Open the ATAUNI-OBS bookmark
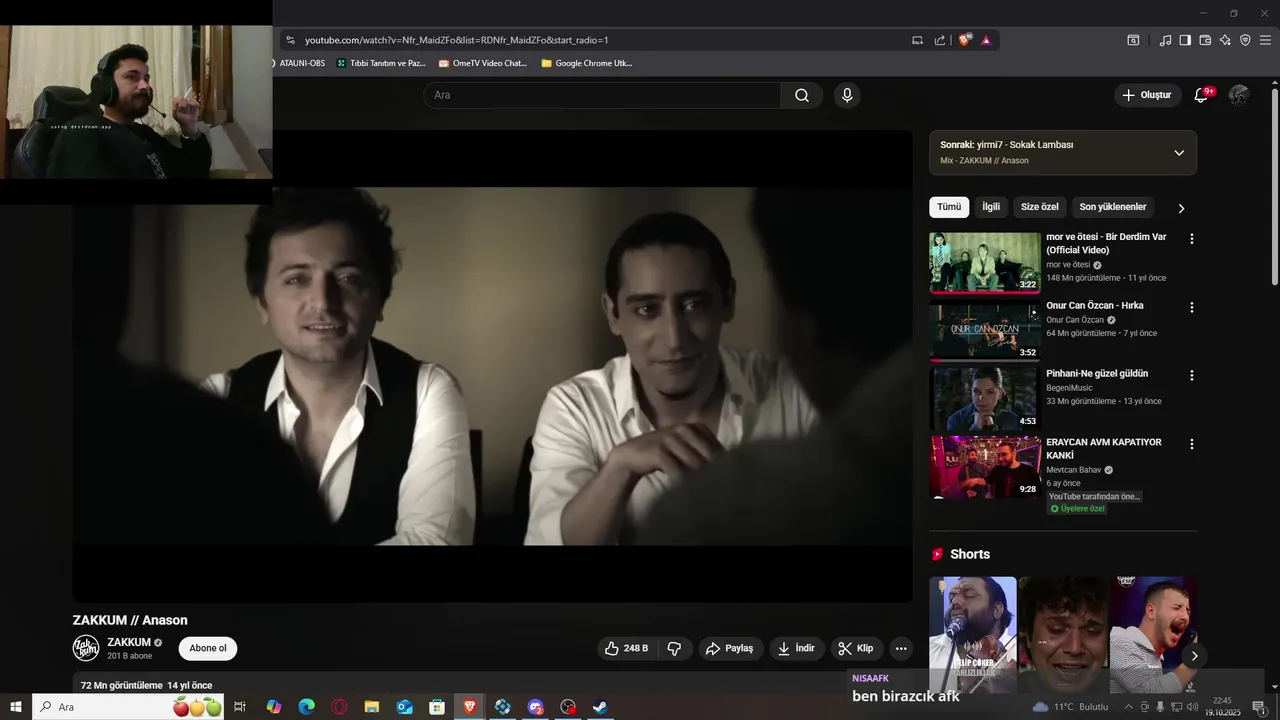The image size is (1280, 720). tap(299, 63)
